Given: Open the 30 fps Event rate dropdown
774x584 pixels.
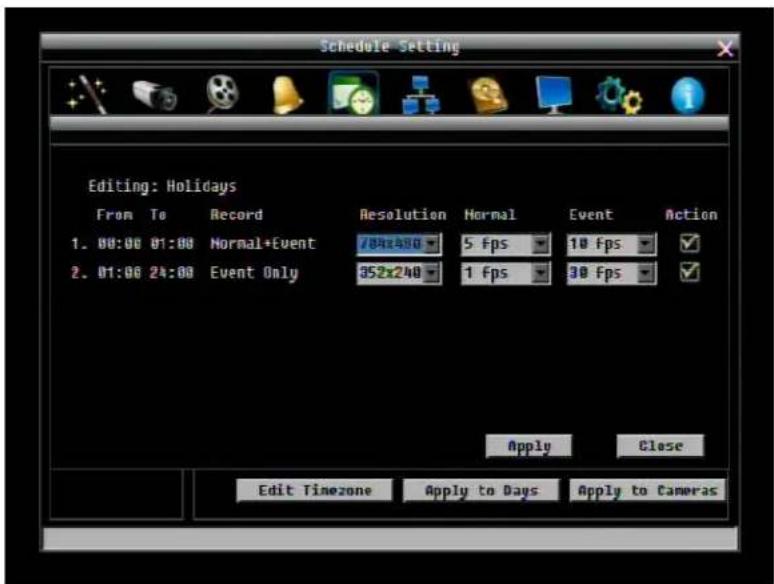Looking at the screenshot, I should [x=612, y=273].
